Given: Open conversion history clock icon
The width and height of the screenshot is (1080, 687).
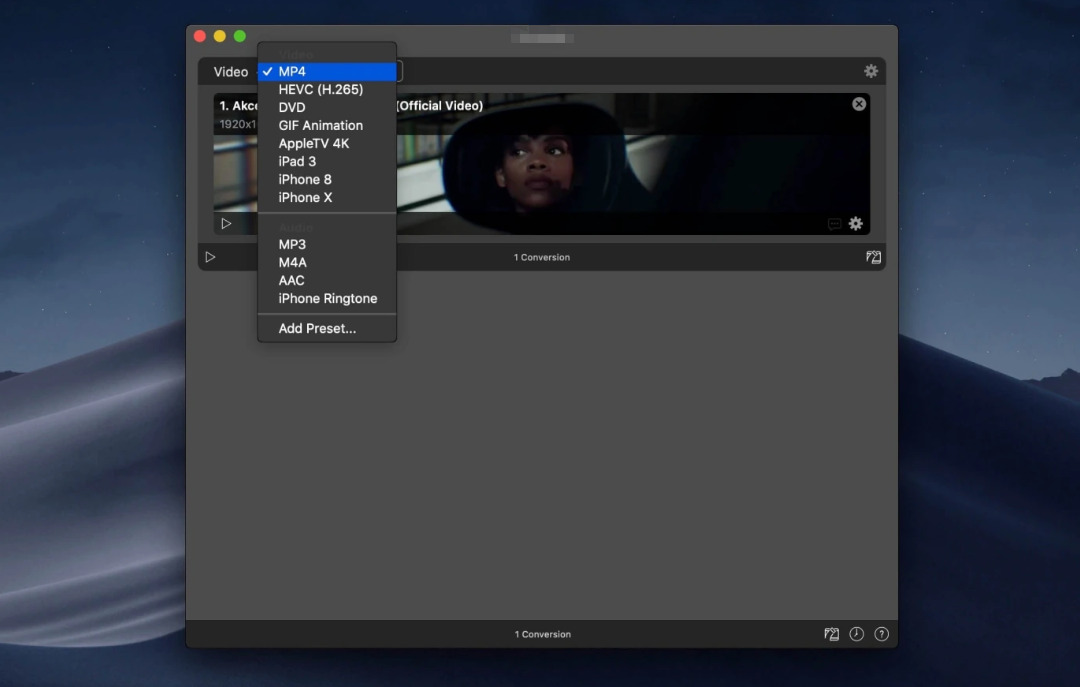Looking at the screenshot, I should click(856, 634).
